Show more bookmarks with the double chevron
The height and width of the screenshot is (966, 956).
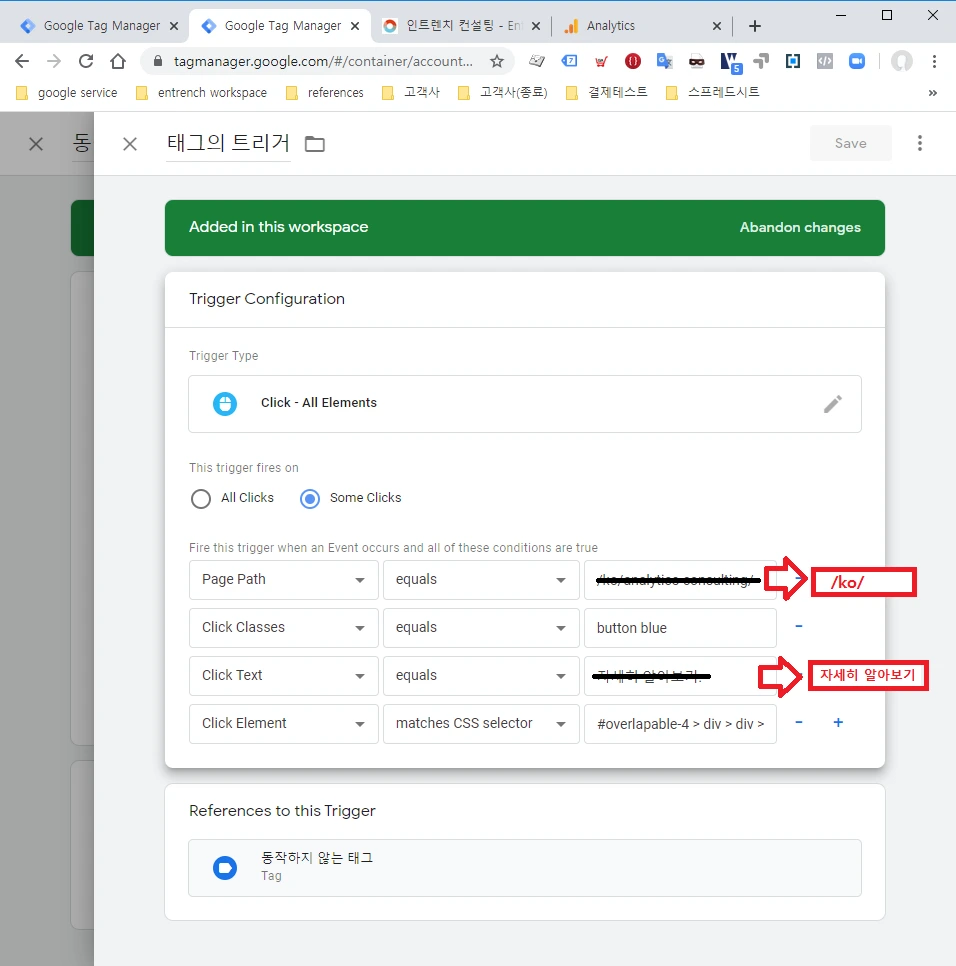pyautogui.click(x=933, y=92)
